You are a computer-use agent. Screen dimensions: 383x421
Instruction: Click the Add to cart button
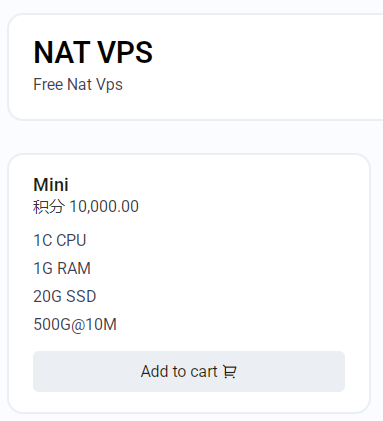point(189,371)
